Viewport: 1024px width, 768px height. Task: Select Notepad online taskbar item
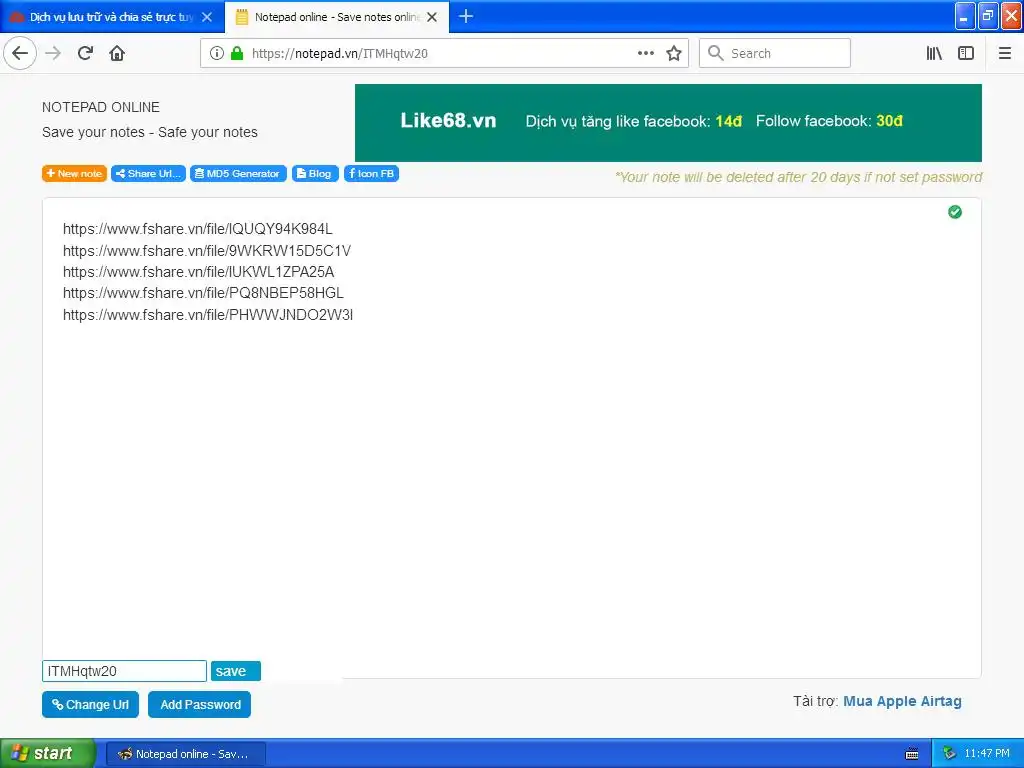(x=185, y=754)
